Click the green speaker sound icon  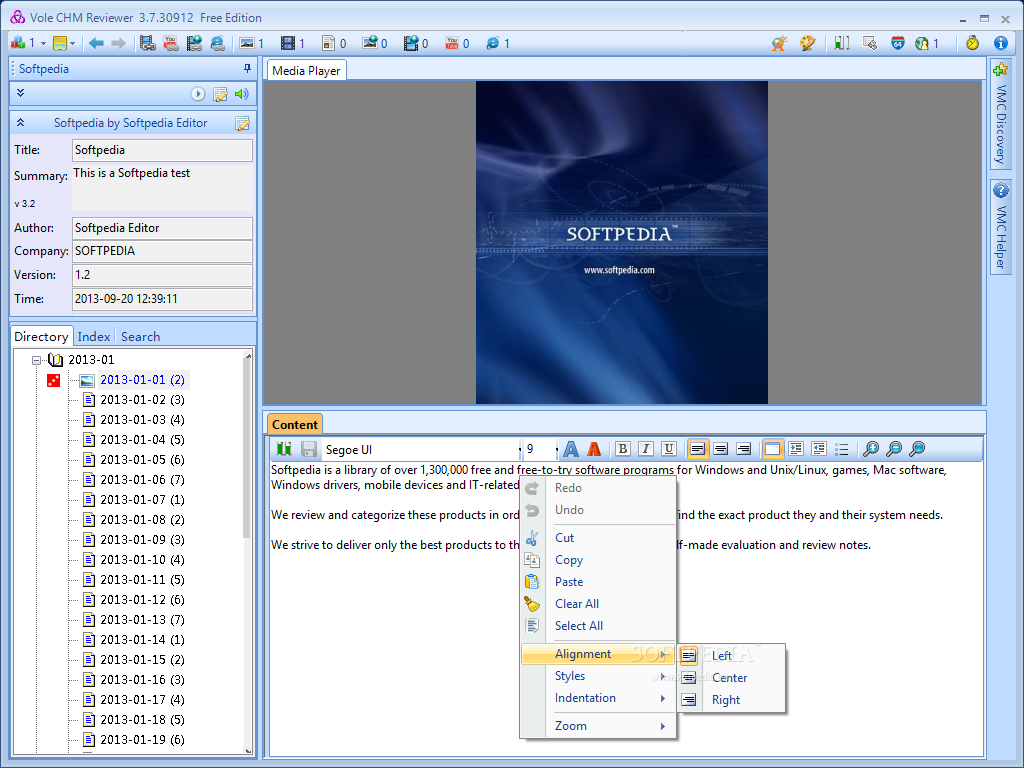pos(242,94)
